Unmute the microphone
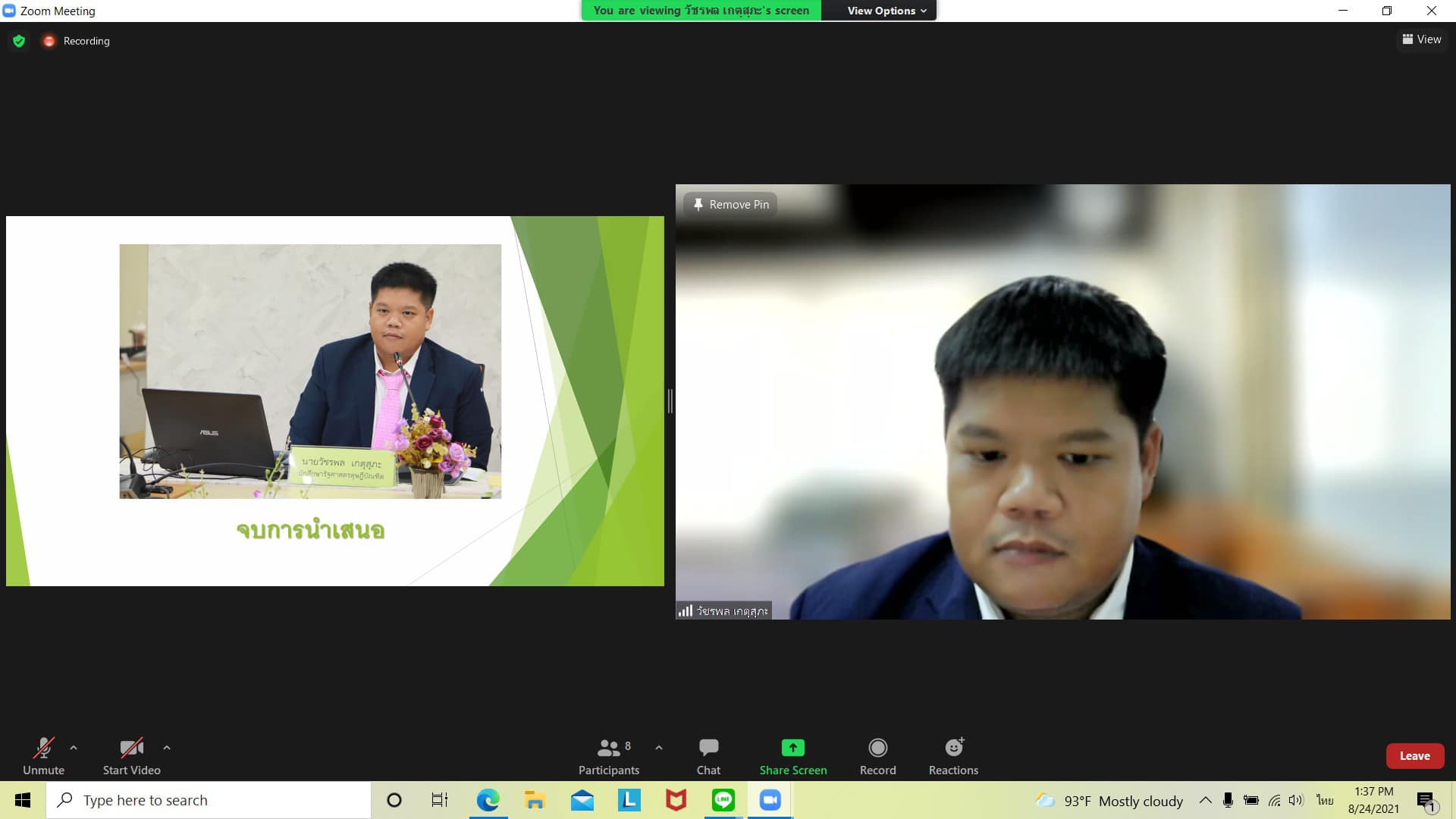1456x819 pixels. pos(43,756)
